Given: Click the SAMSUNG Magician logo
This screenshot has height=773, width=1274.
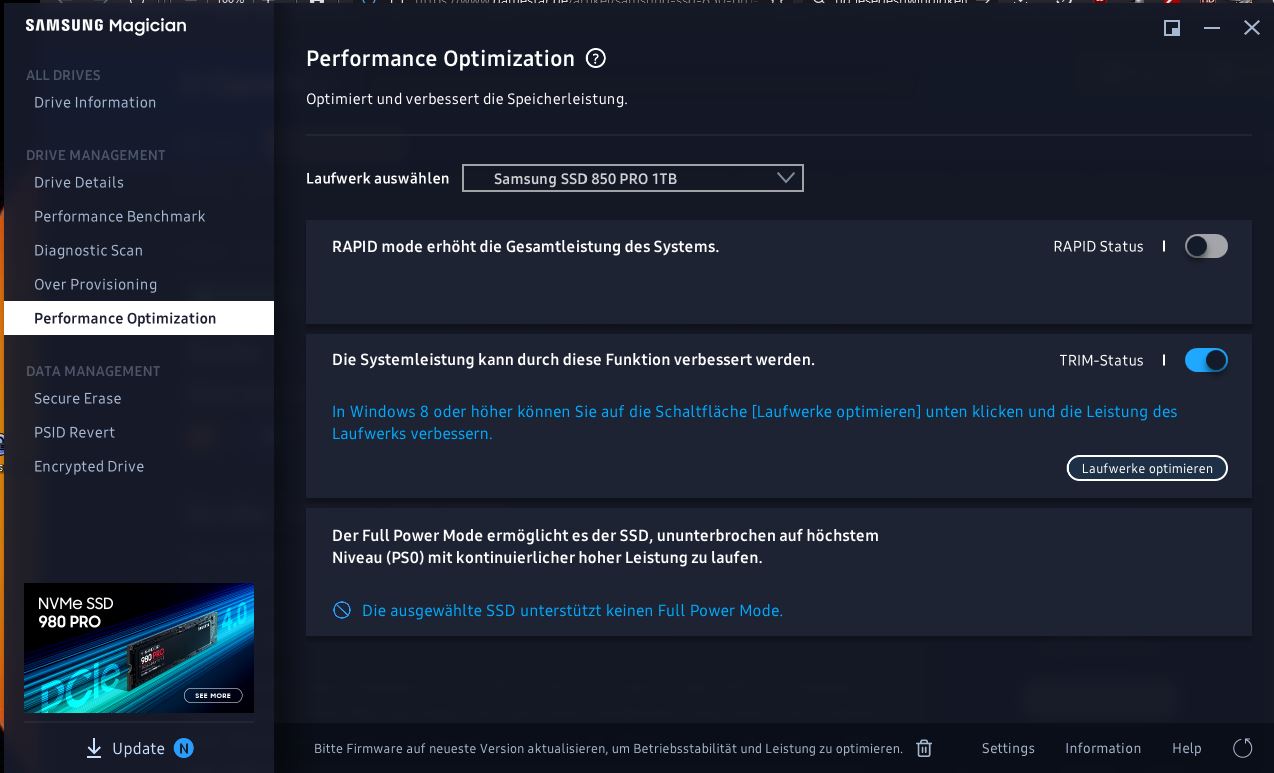Looking at the screenshot, I should (x=106, y=26).
